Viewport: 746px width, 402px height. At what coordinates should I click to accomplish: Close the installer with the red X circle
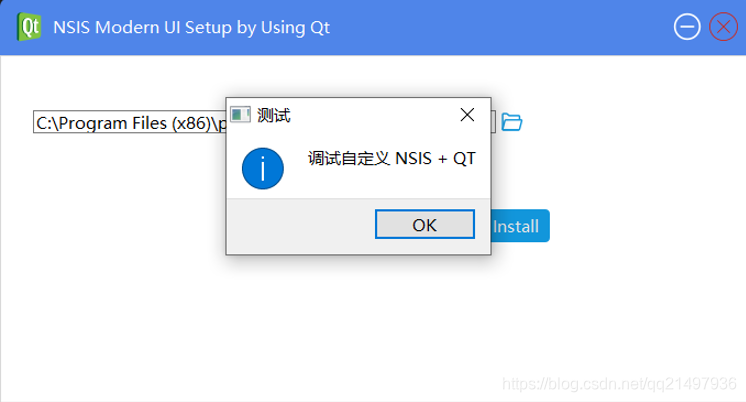click(722, 27)
